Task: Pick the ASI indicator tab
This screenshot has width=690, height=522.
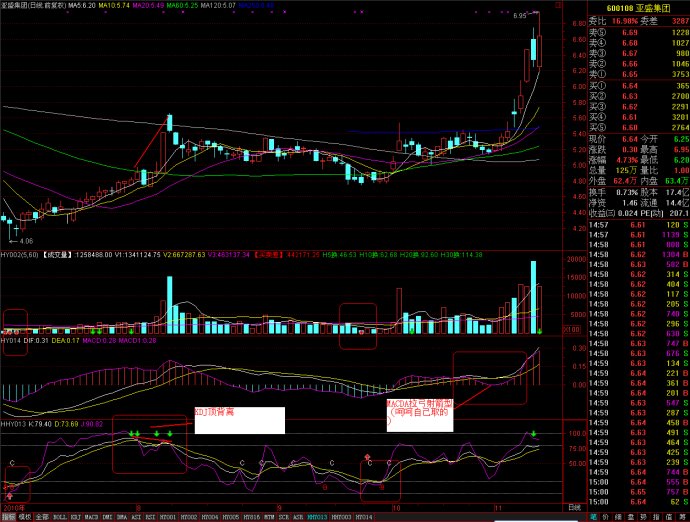Action: pyautogui.click(x=136, y=517)
